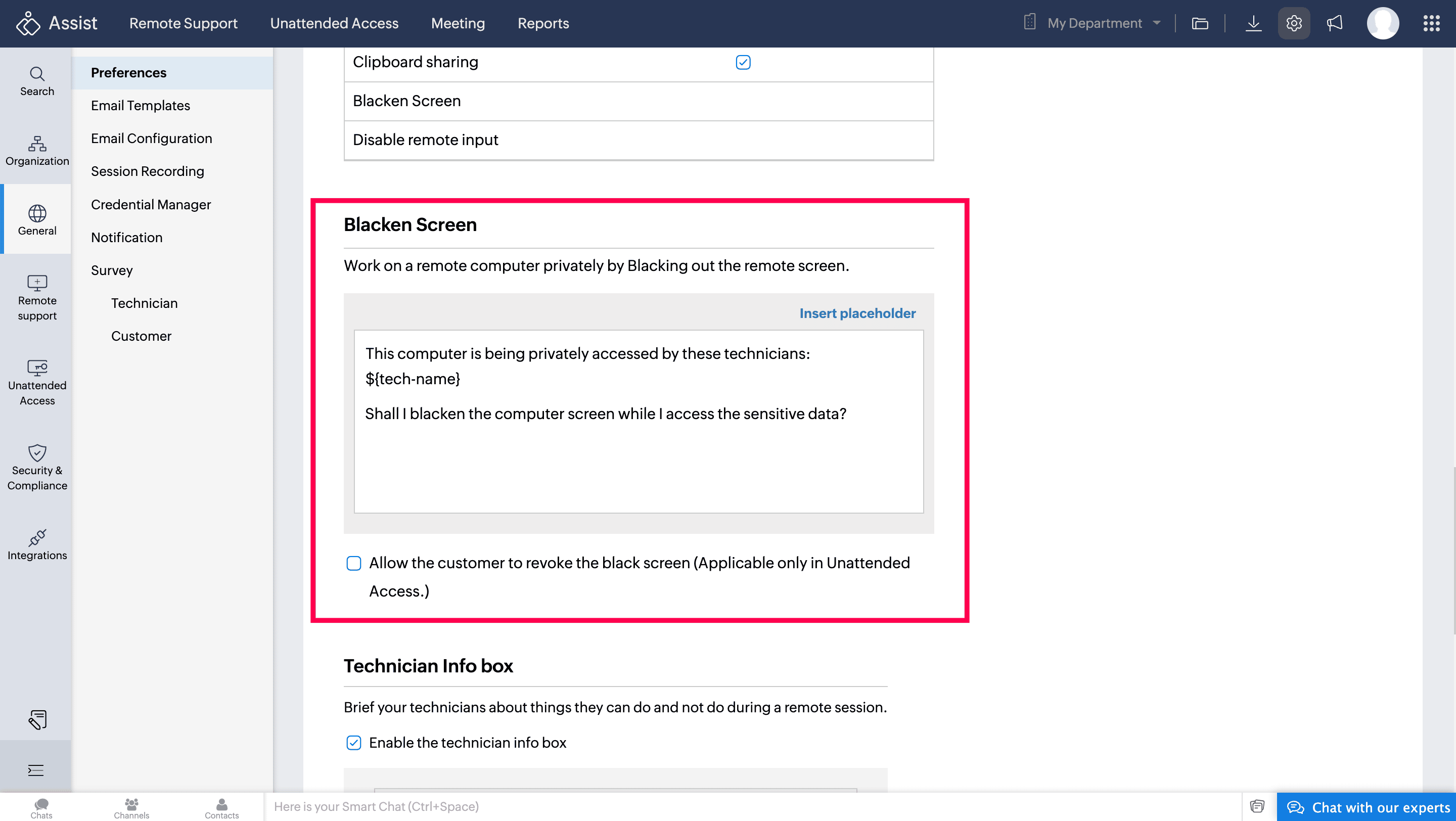Open user profile avatar menu
The image size is (1456, 821).
click(x=1383, y=23)
